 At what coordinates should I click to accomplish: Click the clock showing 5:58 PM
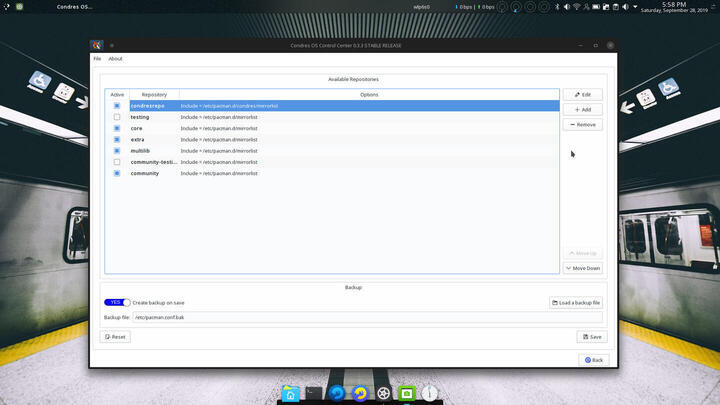pyautogui.click(x=674, y=5)
